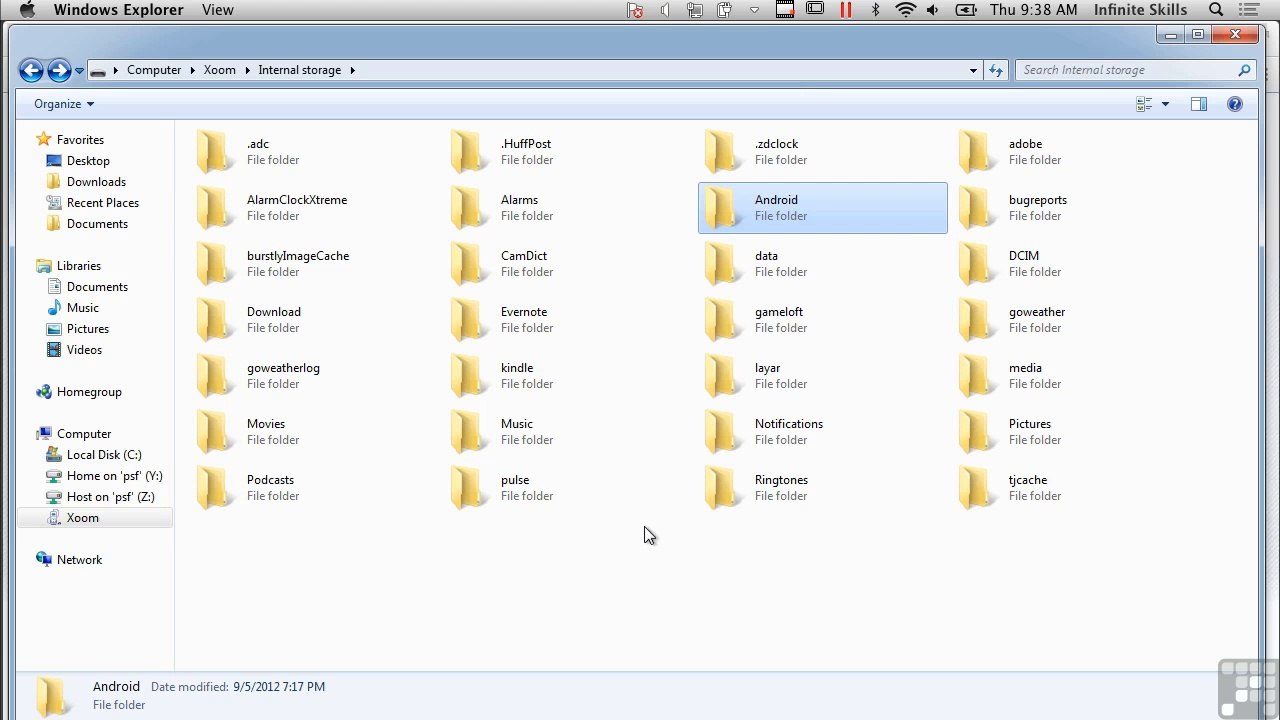Image resolution: width=1280 pixels, height=720 pixels.
Task: Select the Alarms folder icon
Action: click(x=467, y=208)
